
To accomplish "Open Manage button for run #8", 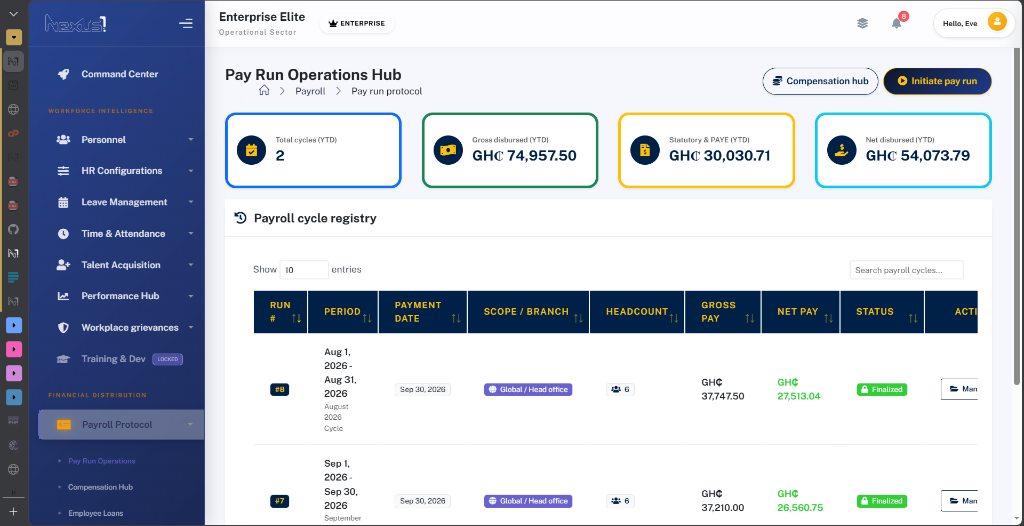I will [x=959, y=389].
